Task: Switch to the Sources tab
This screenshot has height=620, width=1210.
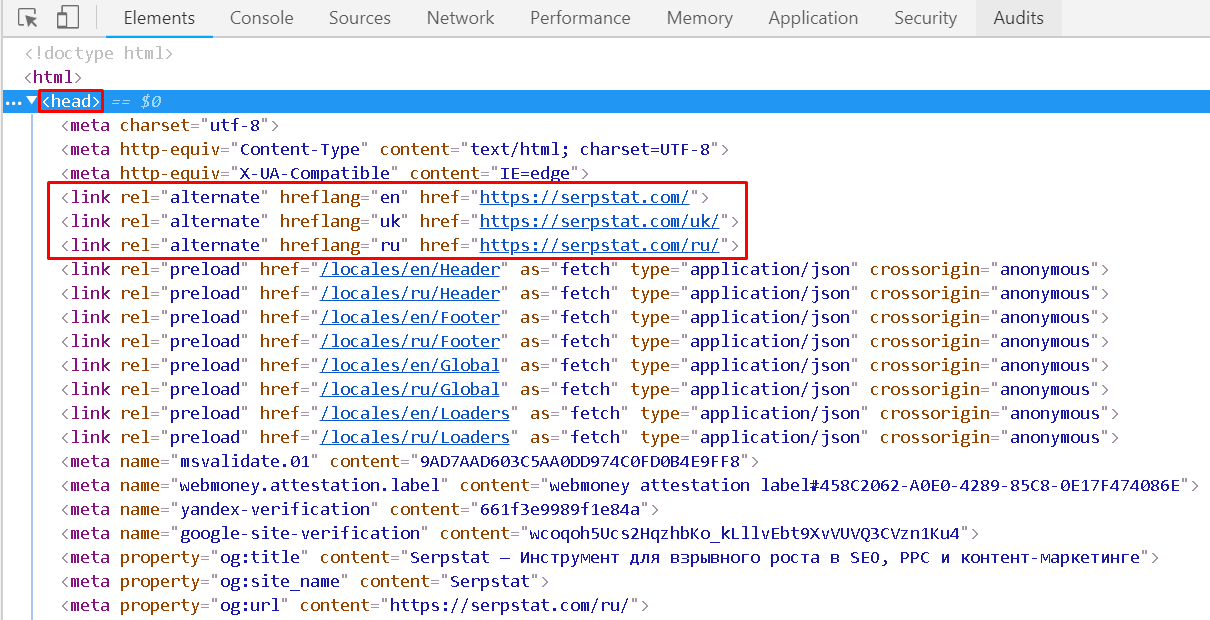Action: (x=360, y=18)
